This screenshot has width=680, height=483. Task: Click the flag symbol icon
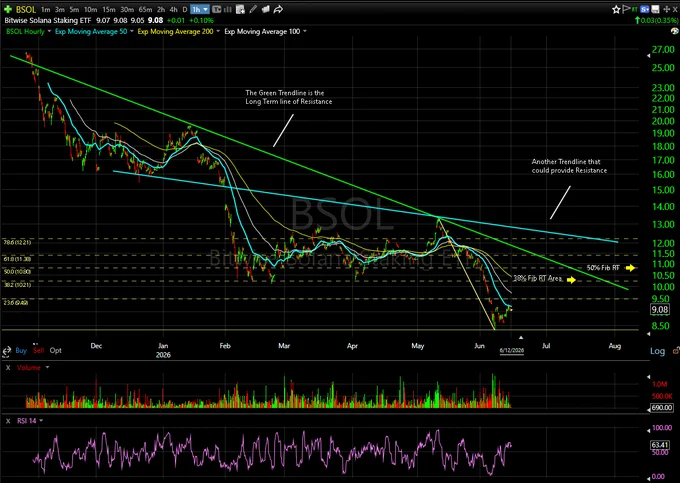point(626,9)
